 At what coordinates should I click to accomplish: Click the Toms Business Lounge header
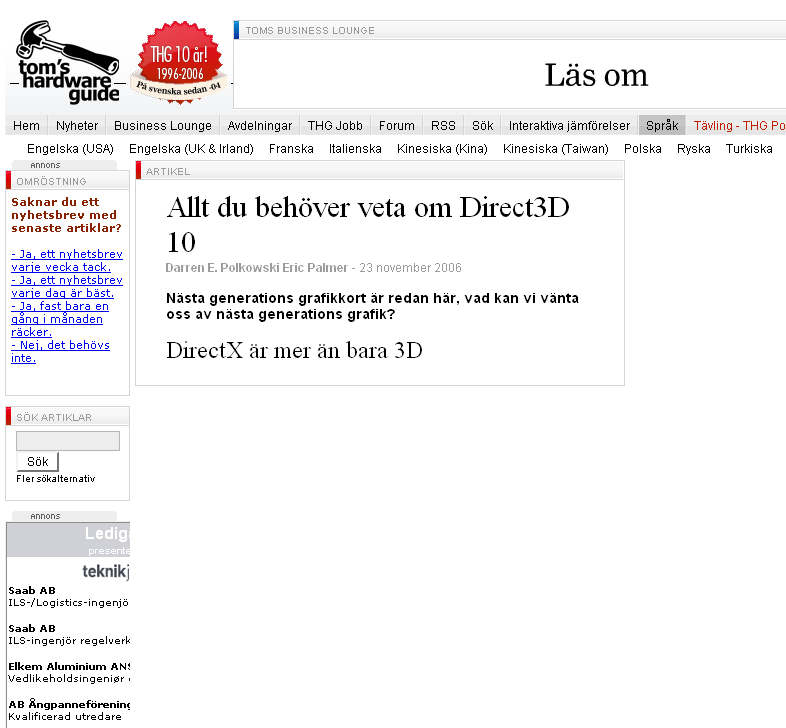pos(310,31)
